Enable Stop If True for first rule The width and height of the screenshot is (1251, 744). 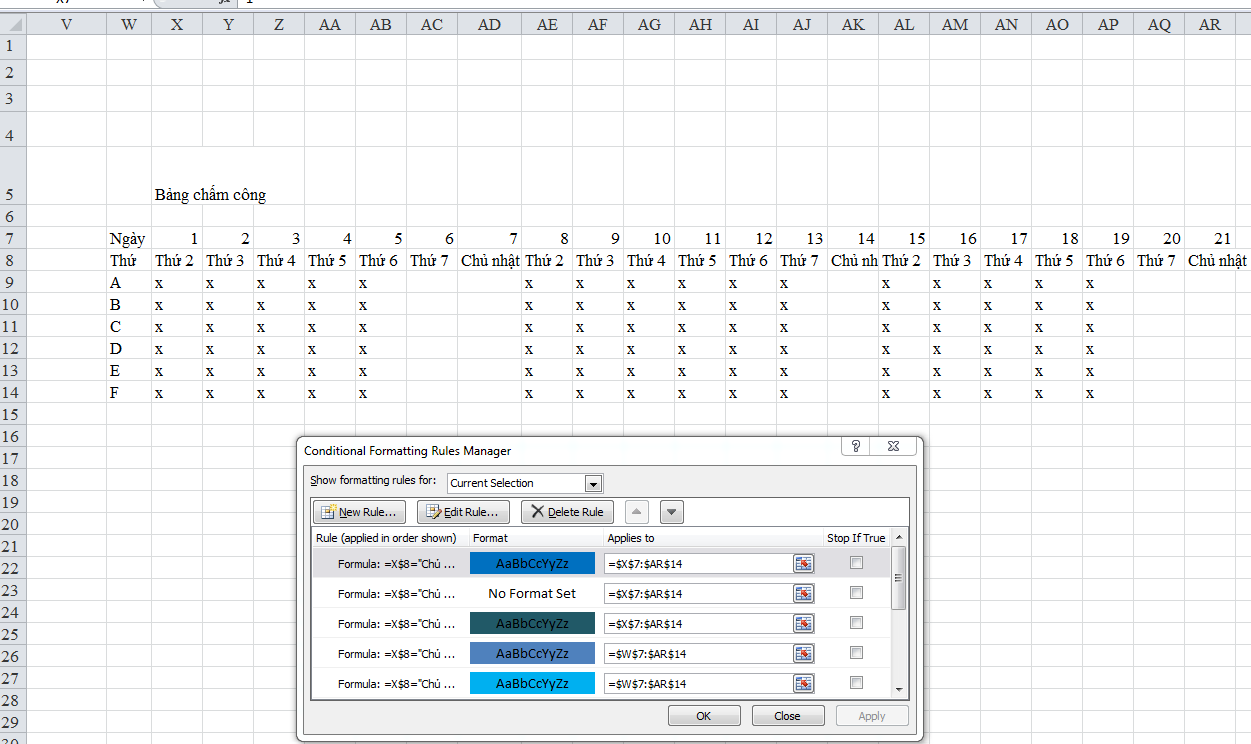(x=856, y=563)
